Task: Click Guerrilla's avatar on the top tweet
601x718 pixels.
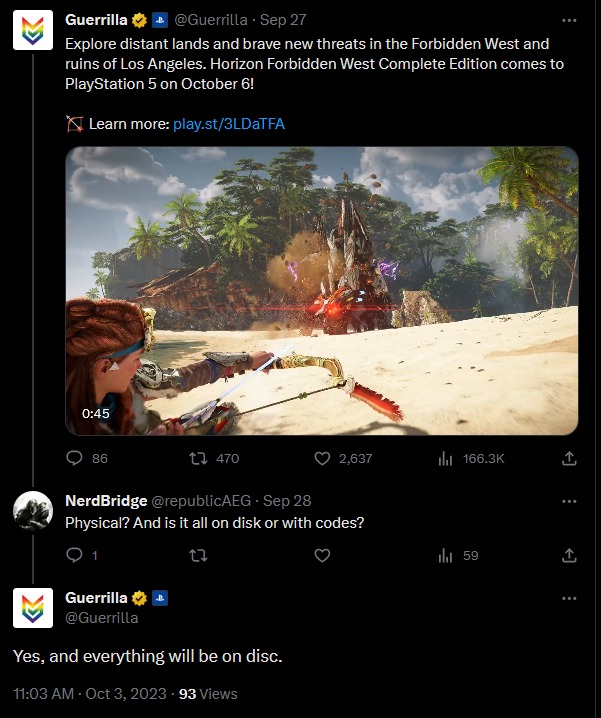Action: click(x=32, y=33)
